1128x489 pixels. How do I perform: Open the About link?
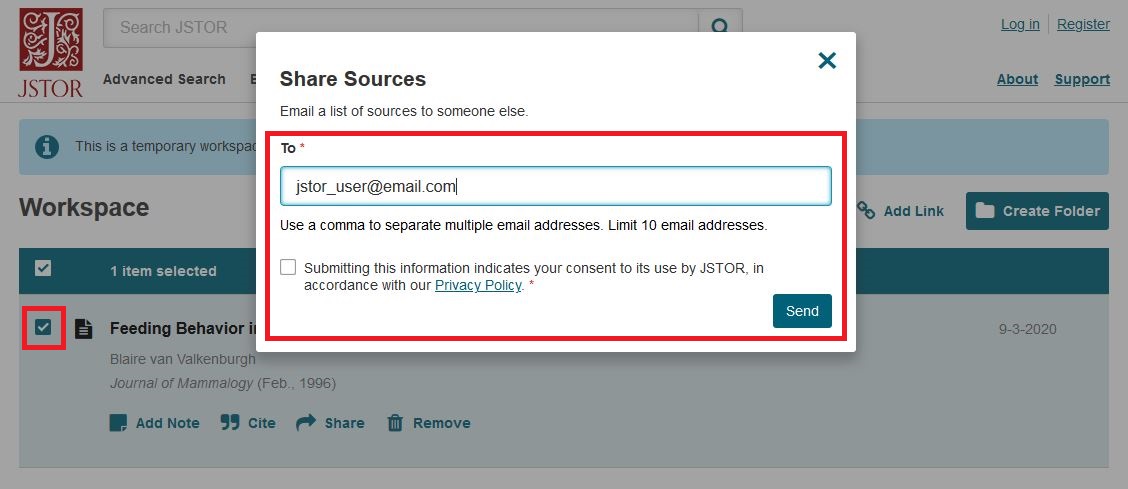pos(1017,79)
